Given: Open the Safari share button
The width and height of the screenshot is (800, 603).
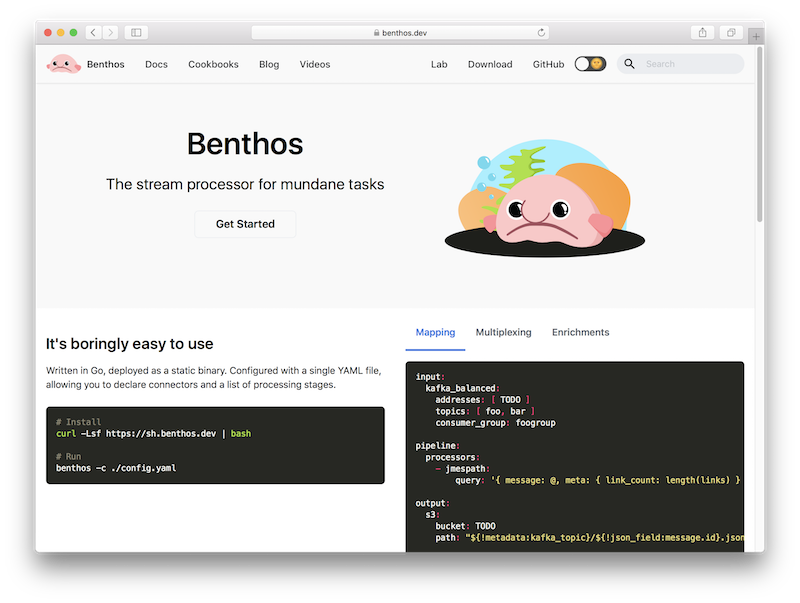Looking at the screenshot, I should click(x=703, y=33).
